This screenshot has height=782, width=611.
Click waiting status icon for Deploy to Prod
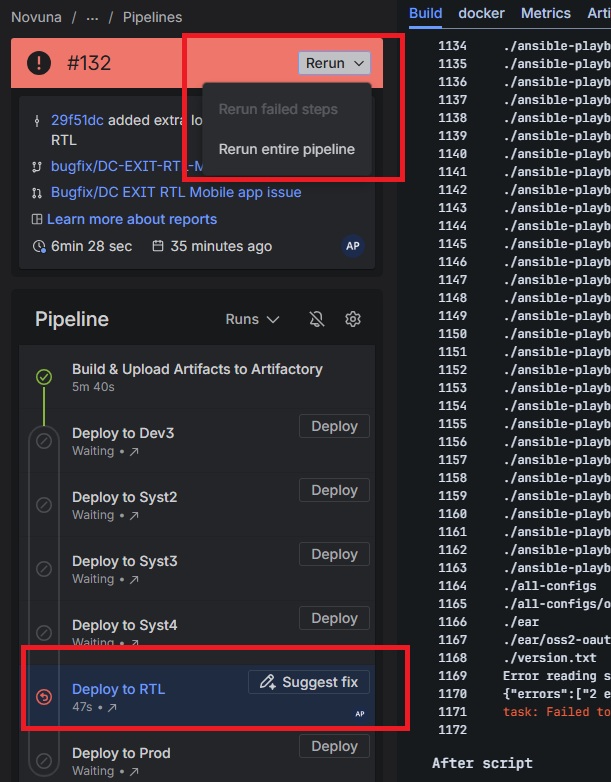click(44, 761)
